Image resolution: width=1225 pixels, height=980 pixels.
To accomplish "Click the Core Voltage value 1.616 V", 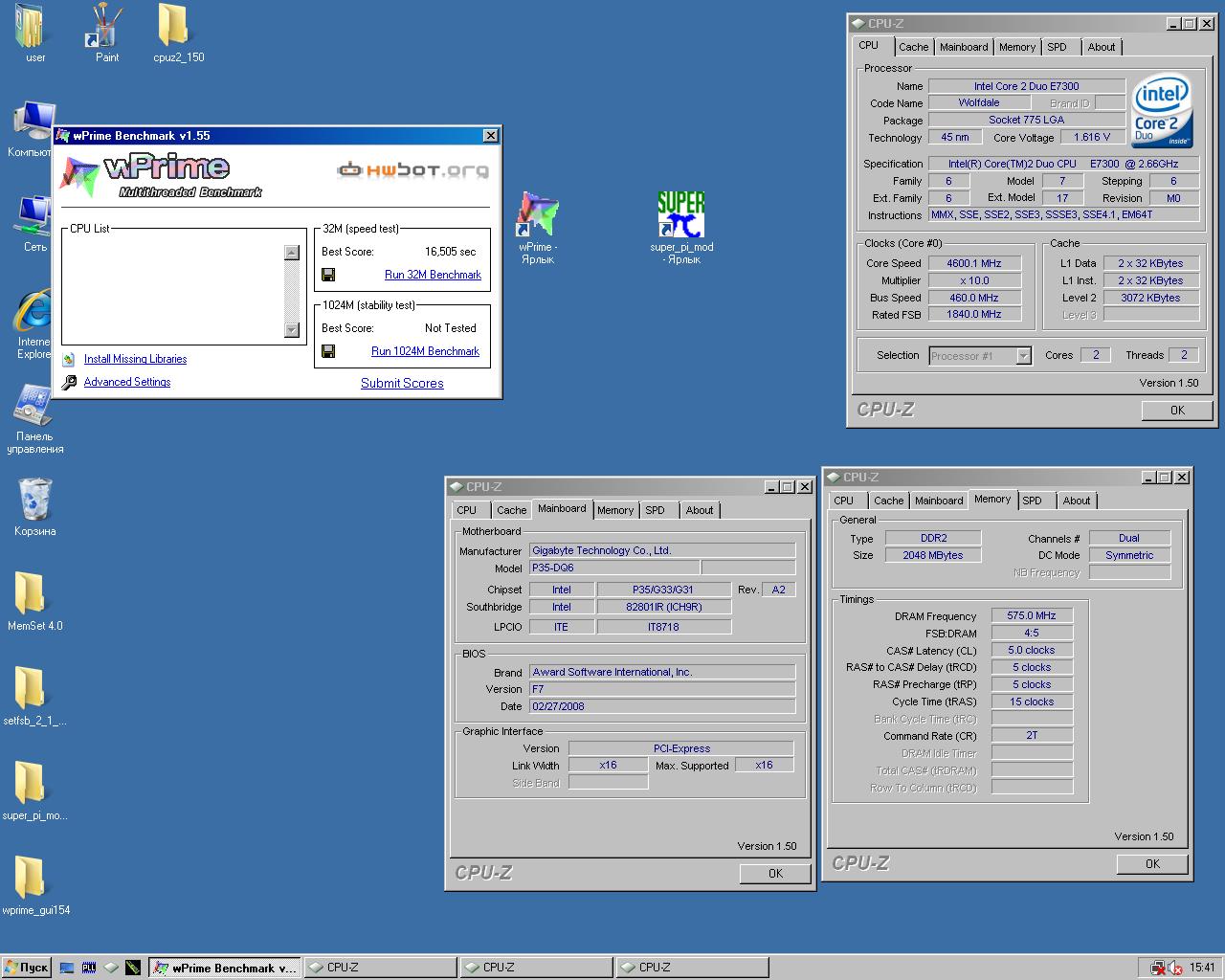I will pos(1092,137).
